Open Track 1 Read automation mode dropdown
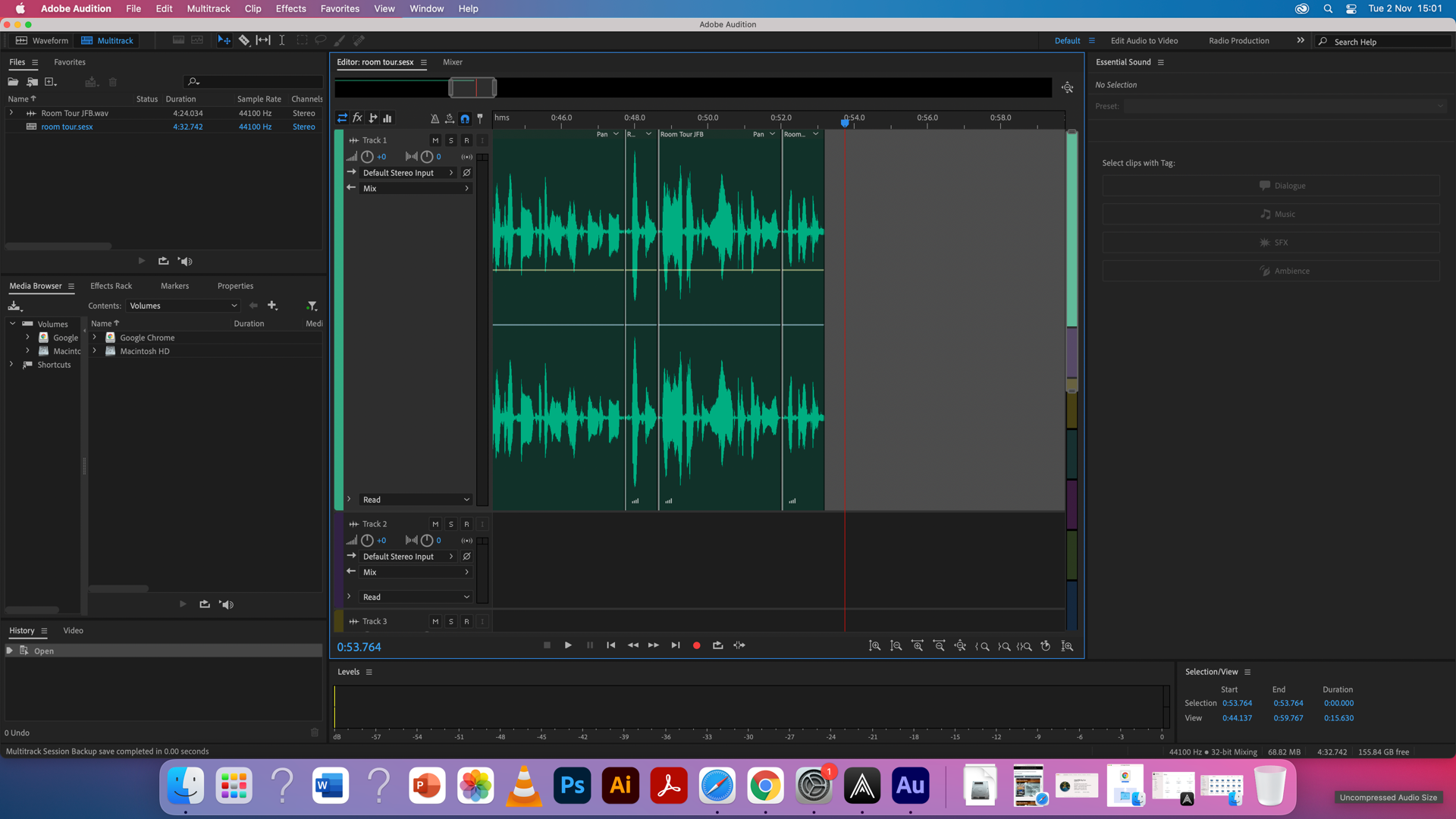Viewport: 1456px width, 819px height. (x=416, y=500)
